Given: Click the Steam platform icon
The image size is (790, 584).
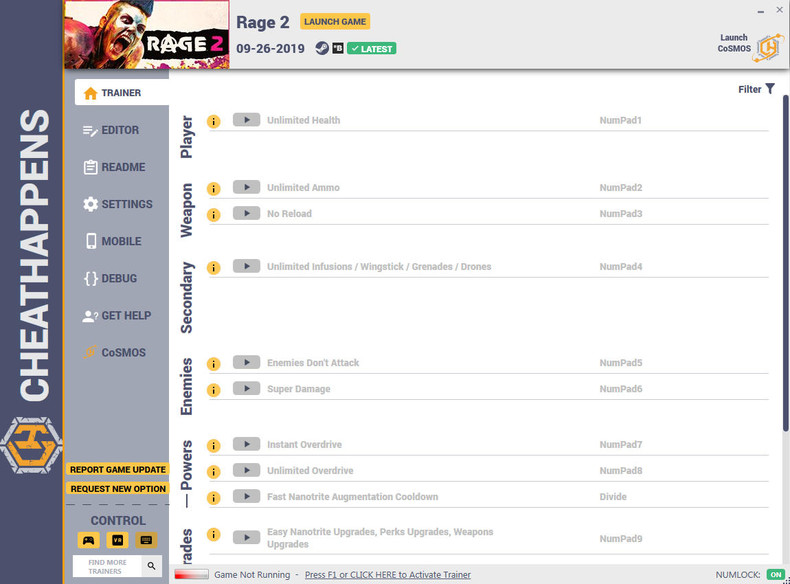Looking at the screenshot, I should coord(322,48).
